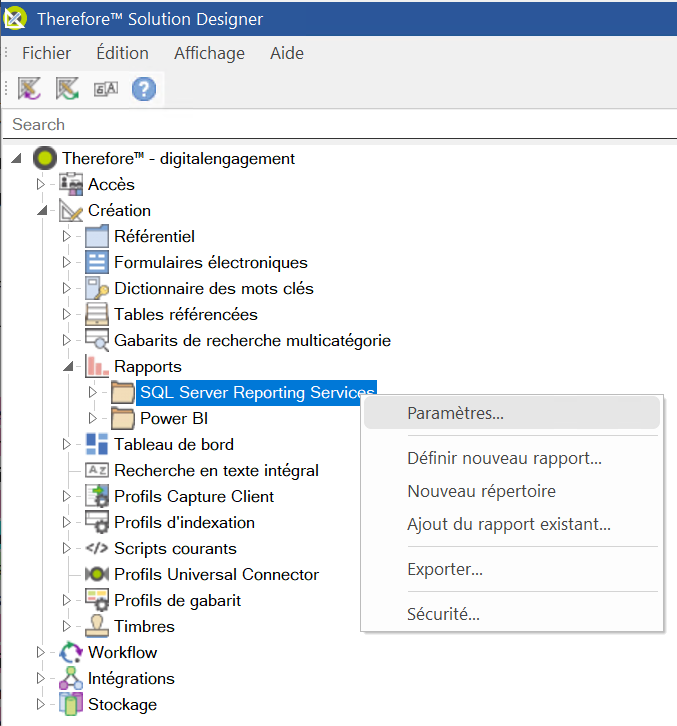Open the Aide menu
The image size is (677, 726).
tap(287, 53)
